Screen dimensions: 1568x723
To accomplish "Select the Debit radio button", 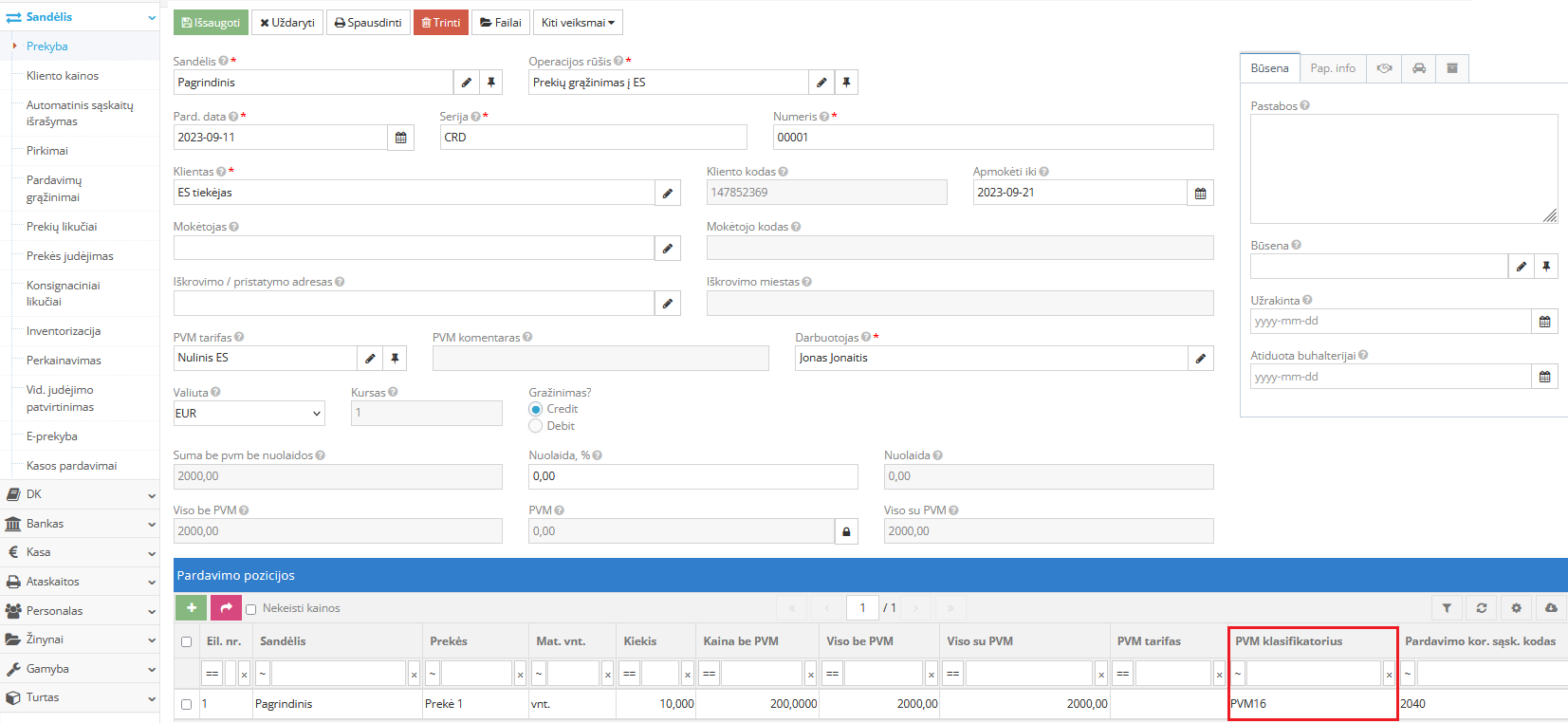I will pyautogui.click(x=536, y=426).
